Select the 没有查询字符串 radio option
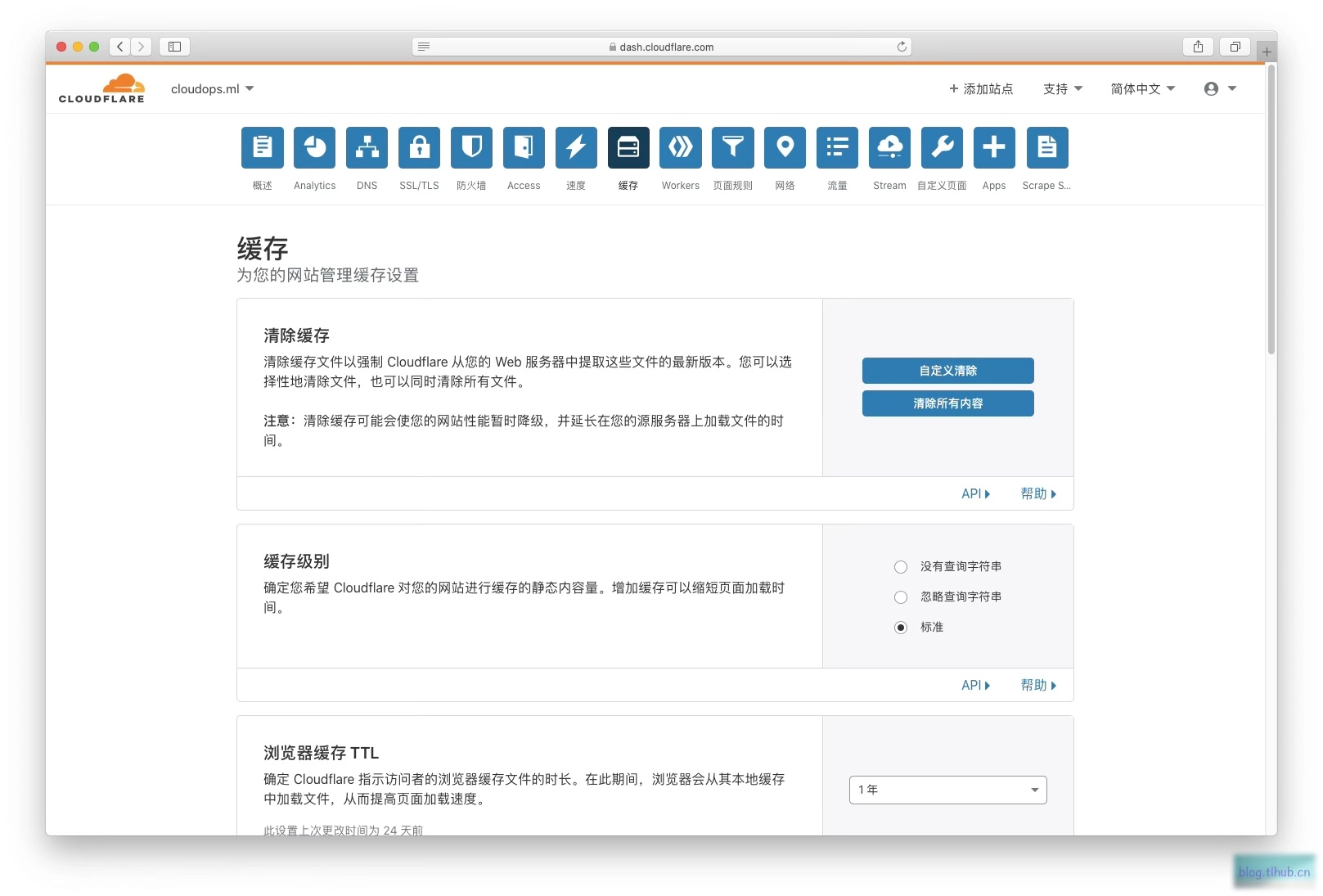This screenshot has width=1323, height=896. point(901,567)
